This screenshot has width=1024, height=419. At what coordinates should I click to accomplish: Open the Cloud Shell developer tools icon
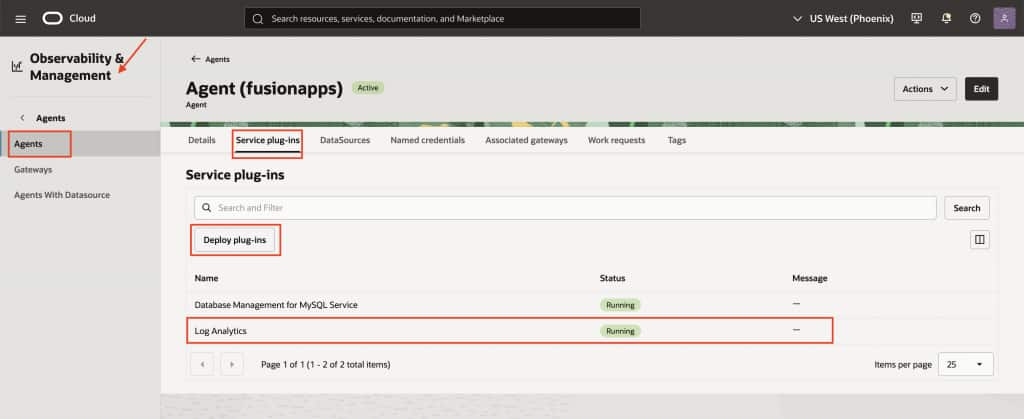(x=916, y=18)
